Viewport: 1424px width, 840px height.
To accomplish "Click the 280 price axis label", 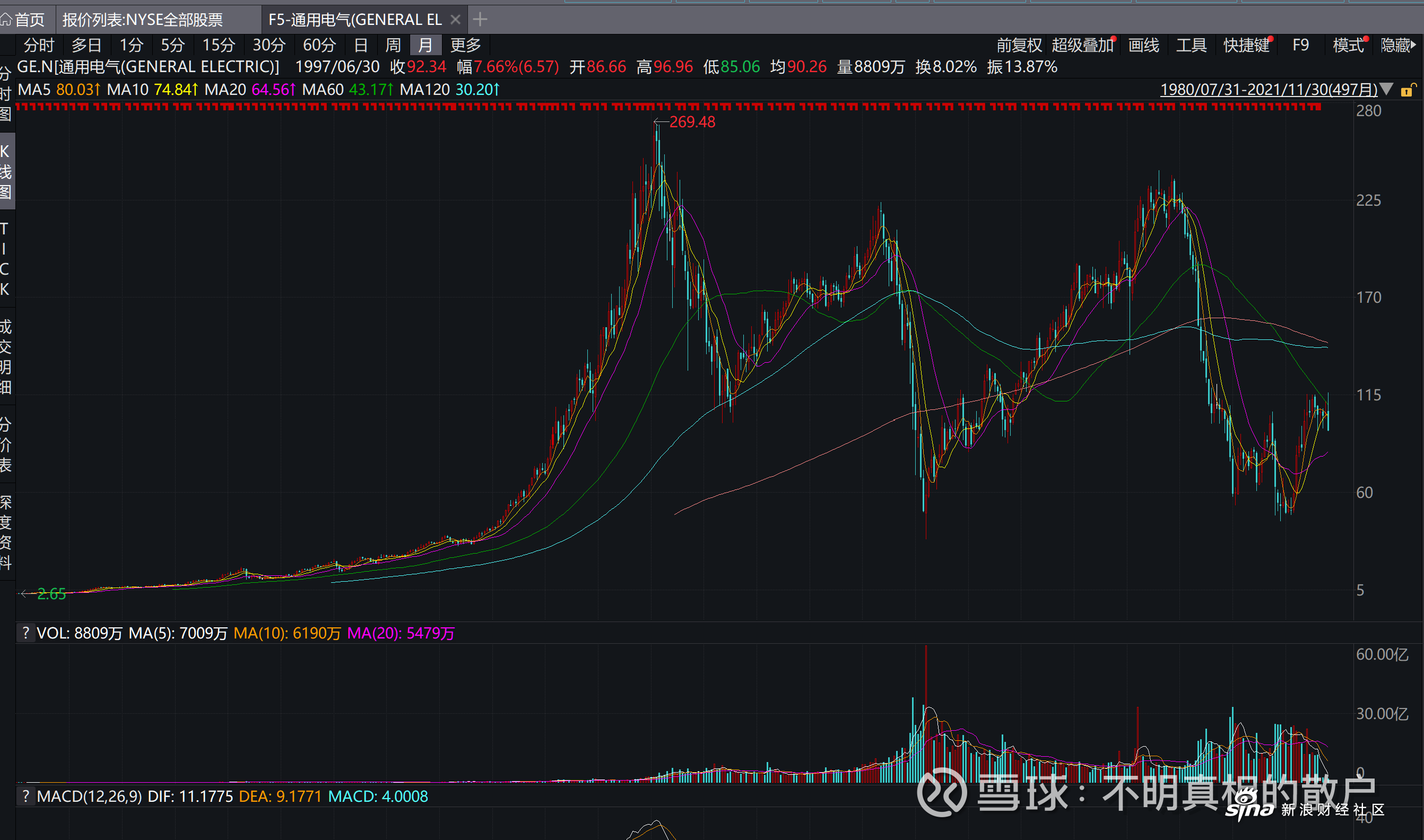I will [1368, 111].
